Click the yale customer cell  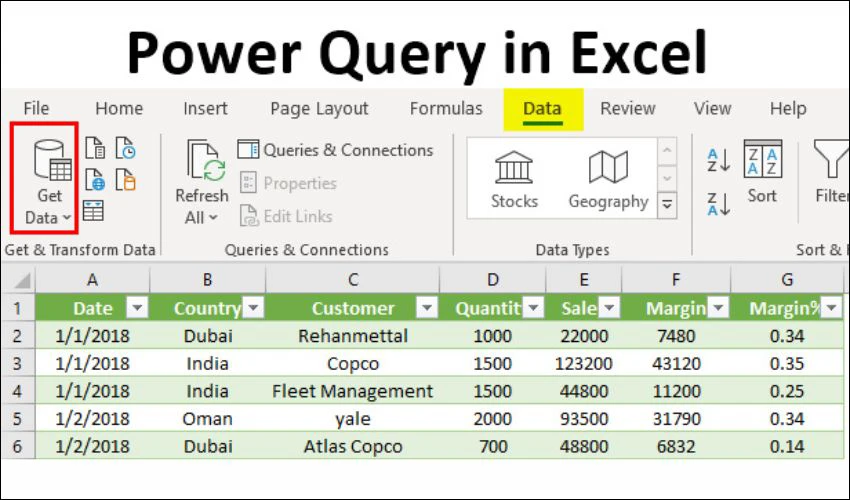pyautogui.click(x=353, y=419)
